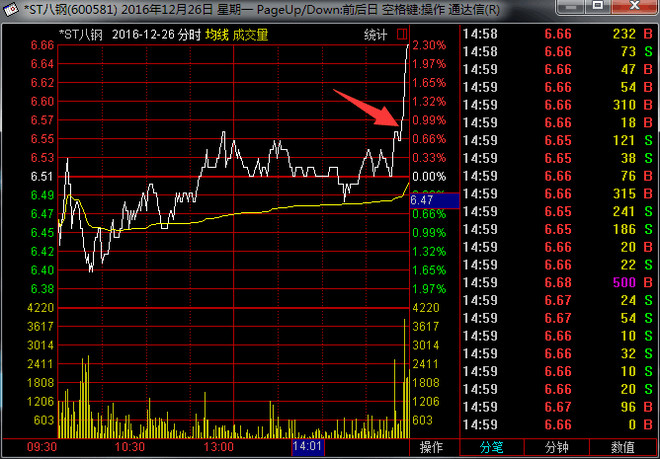660x459 pixels.
Task: Select the 14:01 time marker on axis
Action: pyautogui.click(x=308, y=447)
